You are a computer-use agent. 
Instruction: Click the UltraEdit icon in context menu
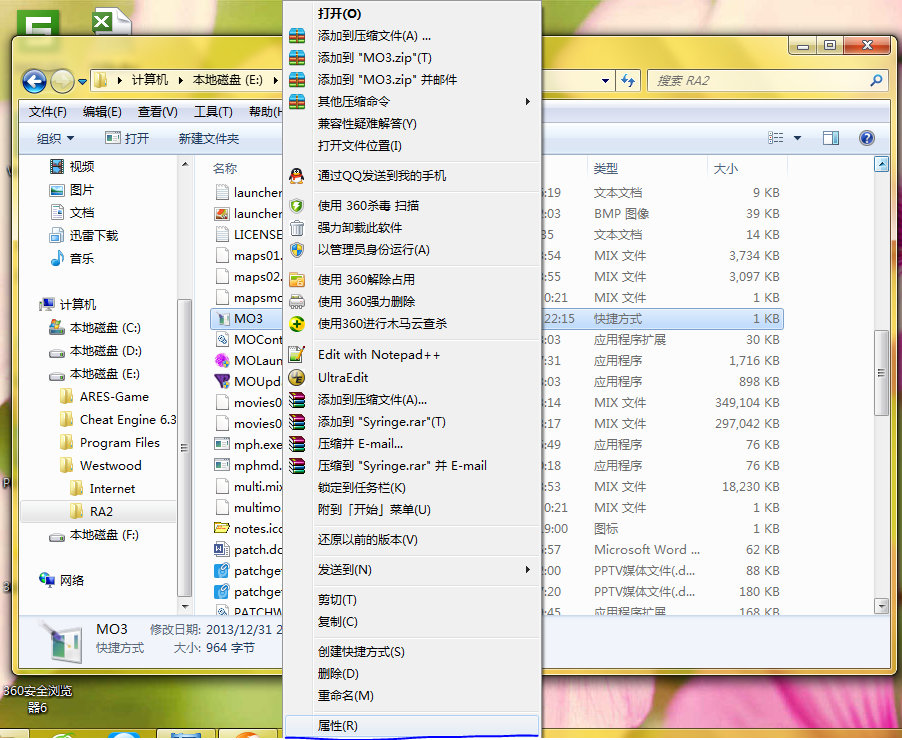click(297, 377)
